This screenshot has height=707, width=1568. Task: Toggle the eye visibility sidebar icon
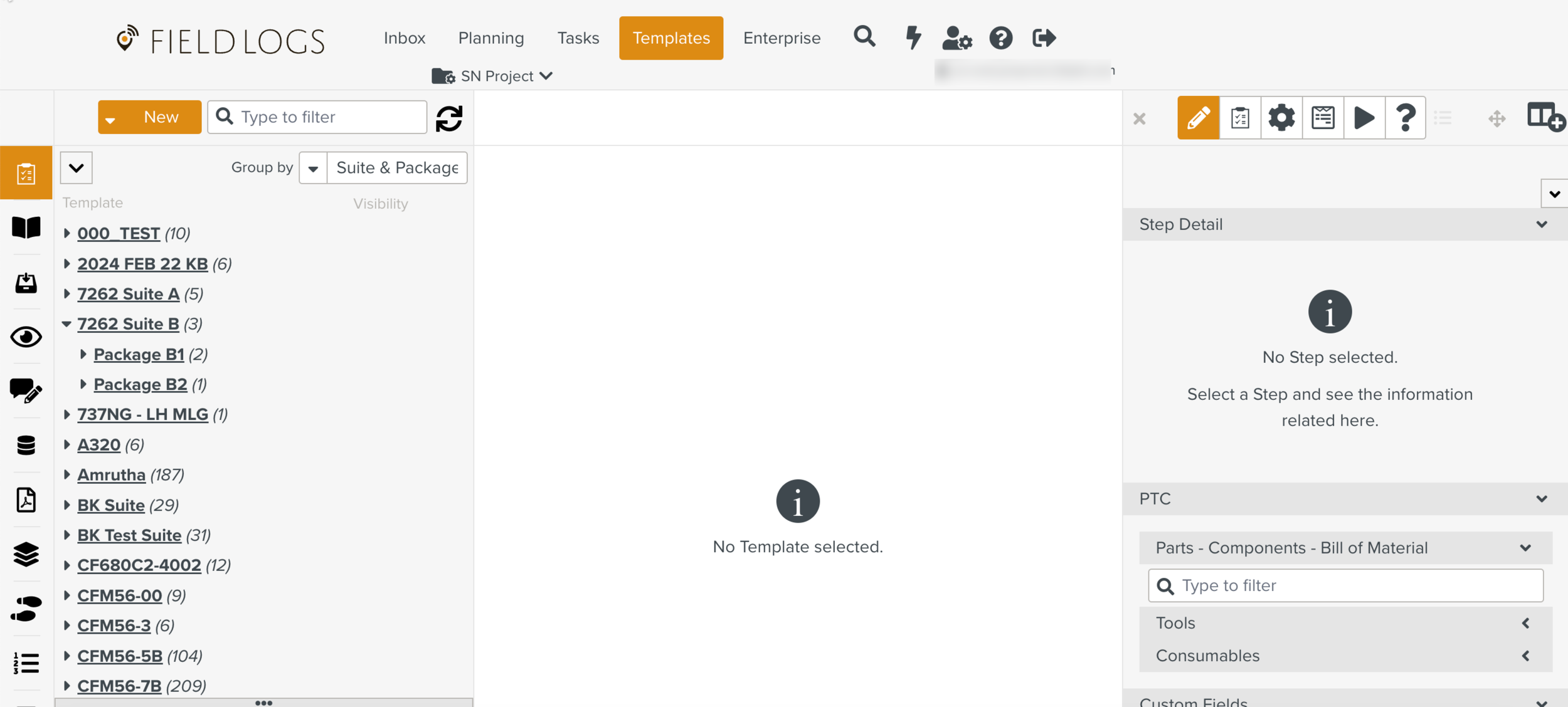coord(26,337)
